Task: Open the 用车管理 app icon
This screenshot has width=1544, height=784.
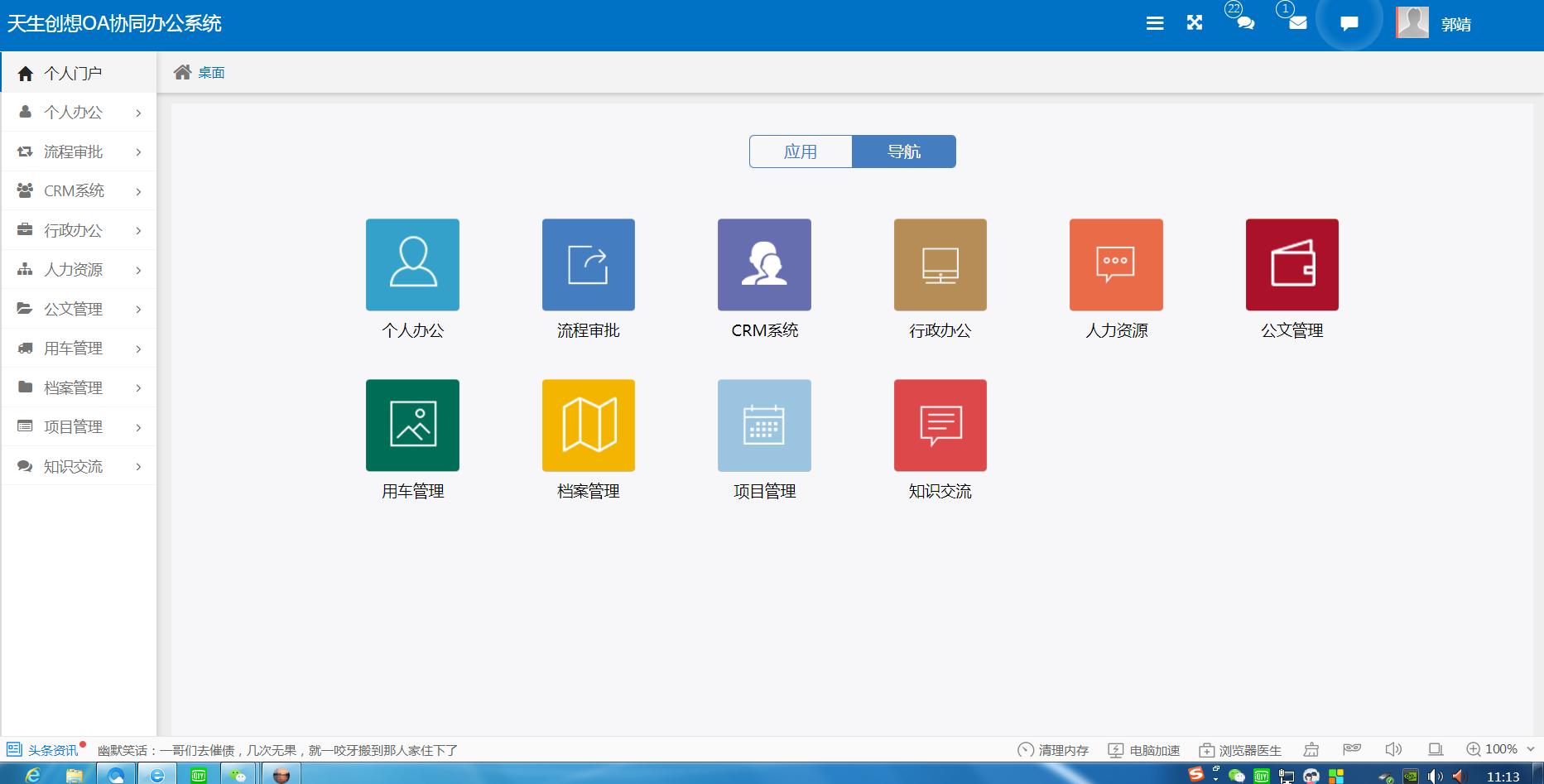Action: click(x=411, y=425)
